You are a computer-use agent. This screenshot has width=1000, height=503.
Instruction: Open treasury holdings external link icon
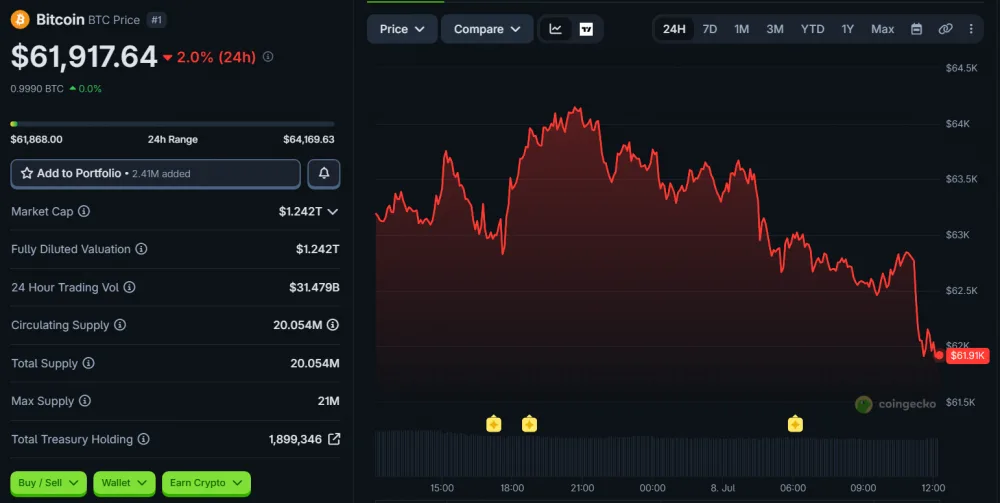pos(334,439)
